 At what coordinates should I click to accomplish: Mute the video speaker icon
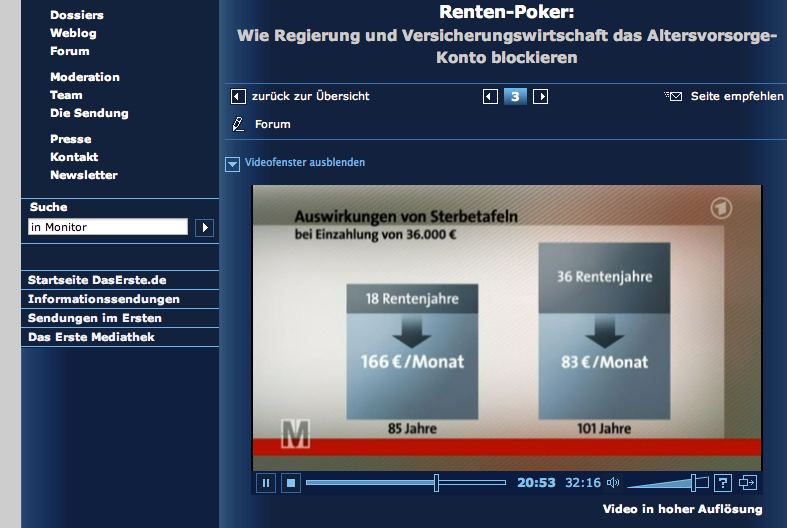coord(613,483)
